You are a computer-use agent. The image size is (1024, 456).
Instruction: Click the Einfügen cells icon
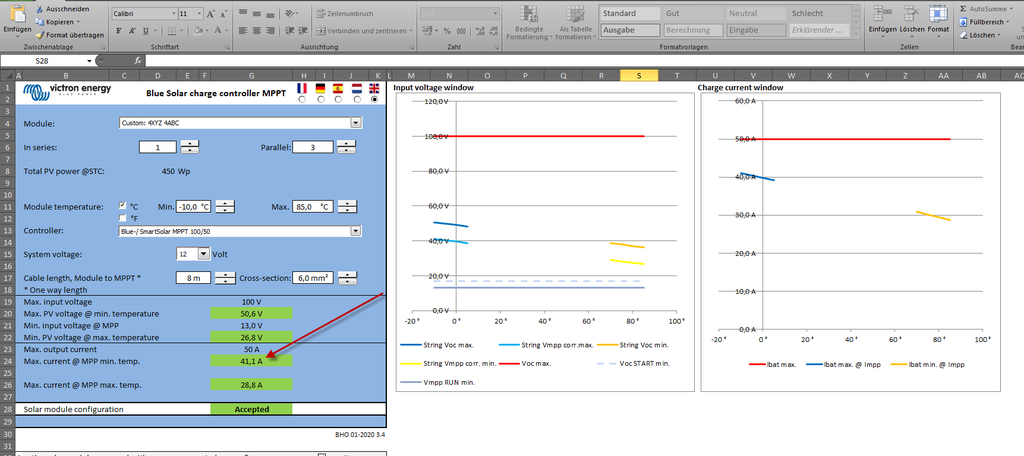[883, 13]
